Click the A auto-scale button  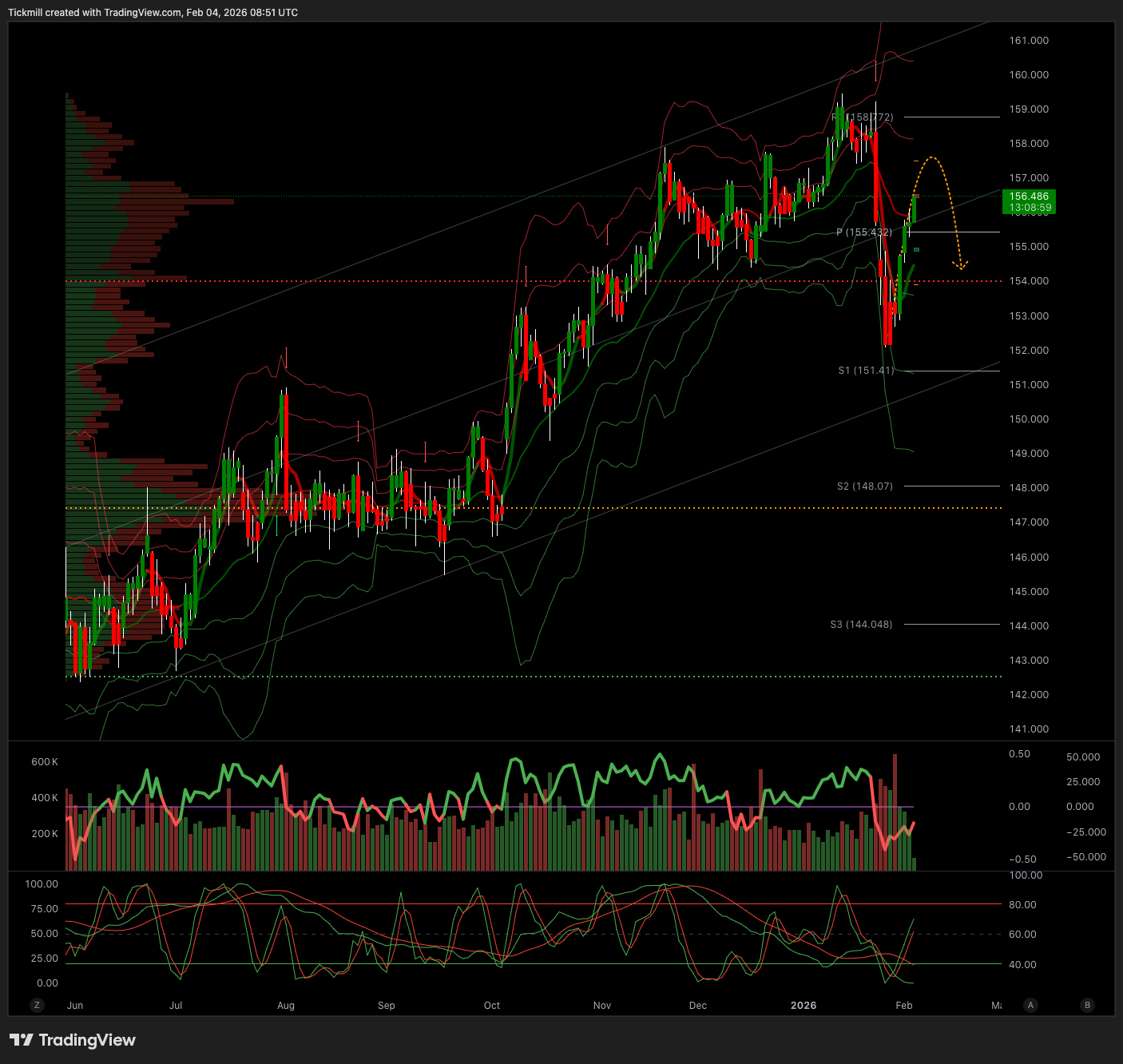1031,1005
